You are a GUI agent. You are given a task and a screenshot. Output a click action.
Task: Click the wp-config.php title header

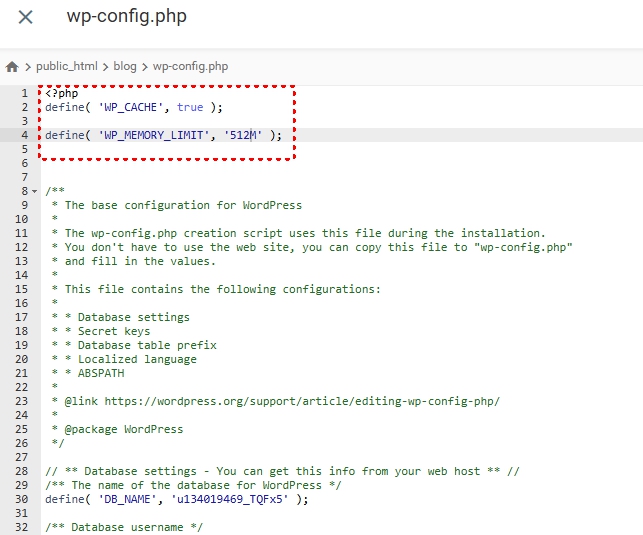pyautogui.click(x=126, y=17)
